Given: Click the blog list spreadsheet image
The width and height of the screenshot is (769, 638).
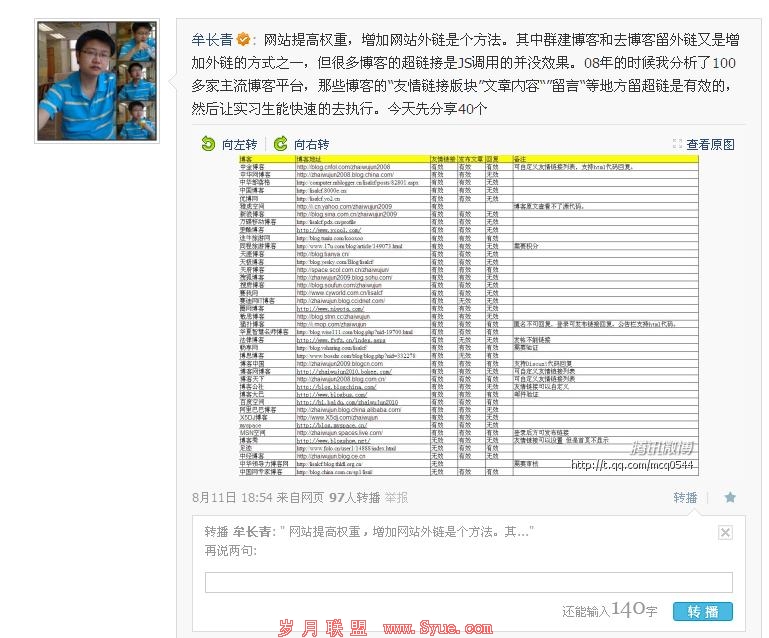Looking at the screenshot, I should click(468, 315).
